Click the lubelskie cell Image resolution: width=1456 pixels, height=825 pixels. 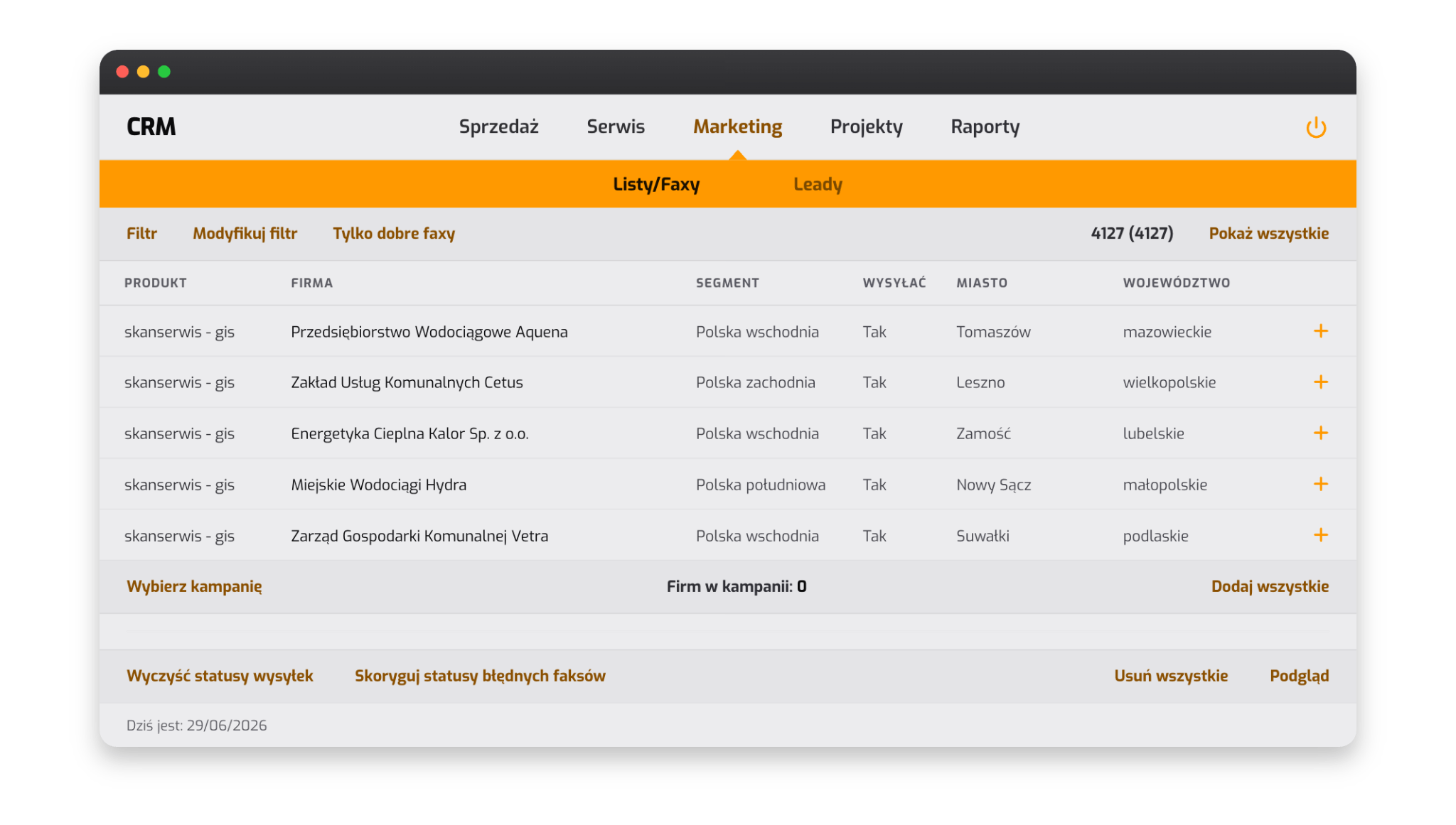point(1153,433)
